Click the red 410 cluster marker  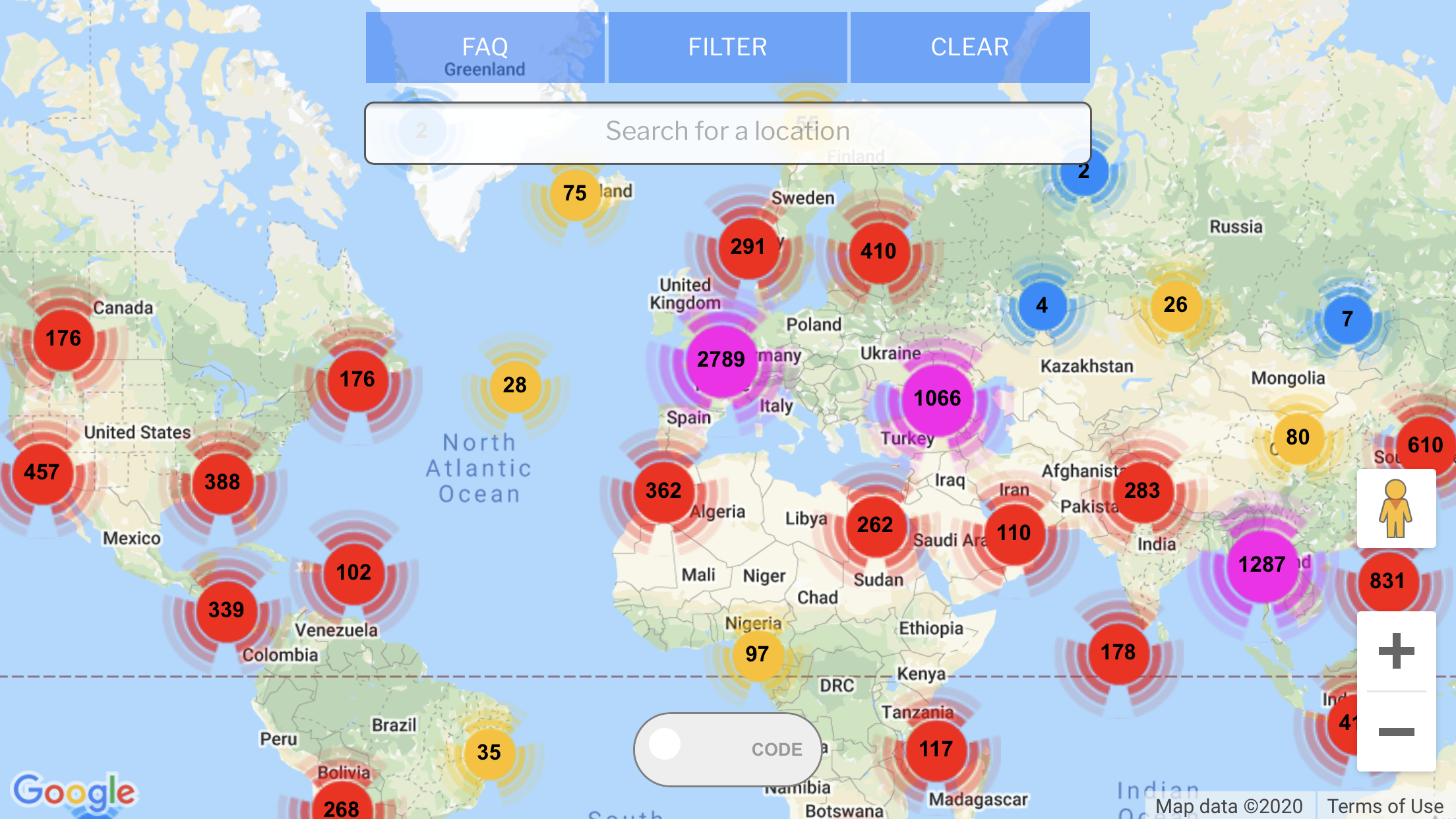[x=878, y=252]
